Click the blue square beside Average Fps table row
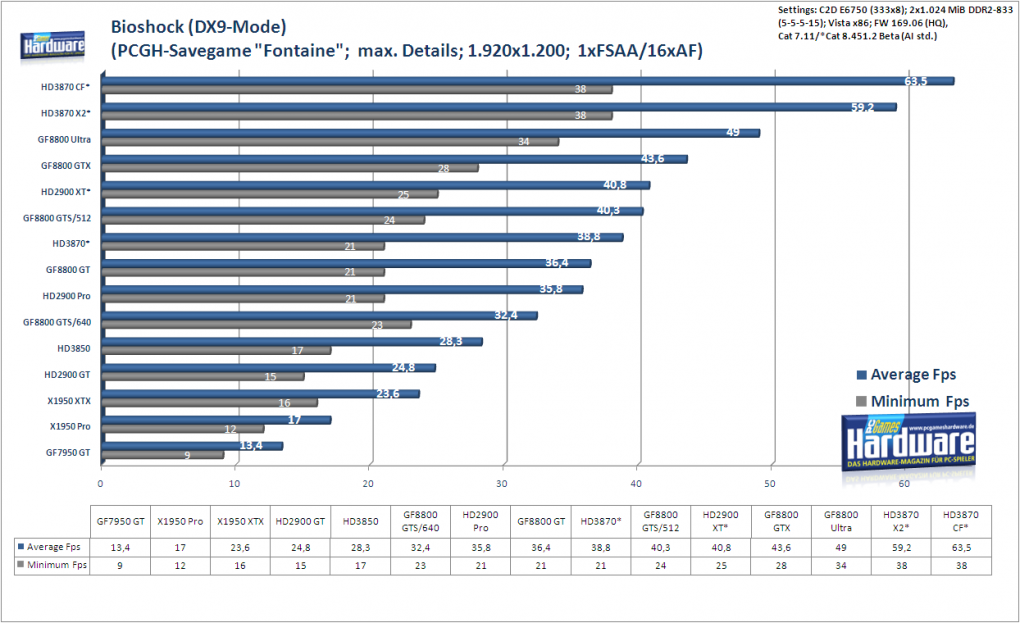The image size is (1020, 623). coord(21,547)
